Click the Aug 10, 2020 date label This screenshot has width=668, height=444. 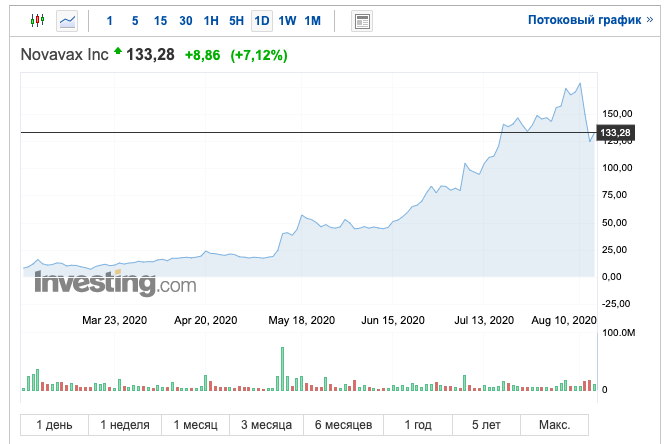coord(563,320)
